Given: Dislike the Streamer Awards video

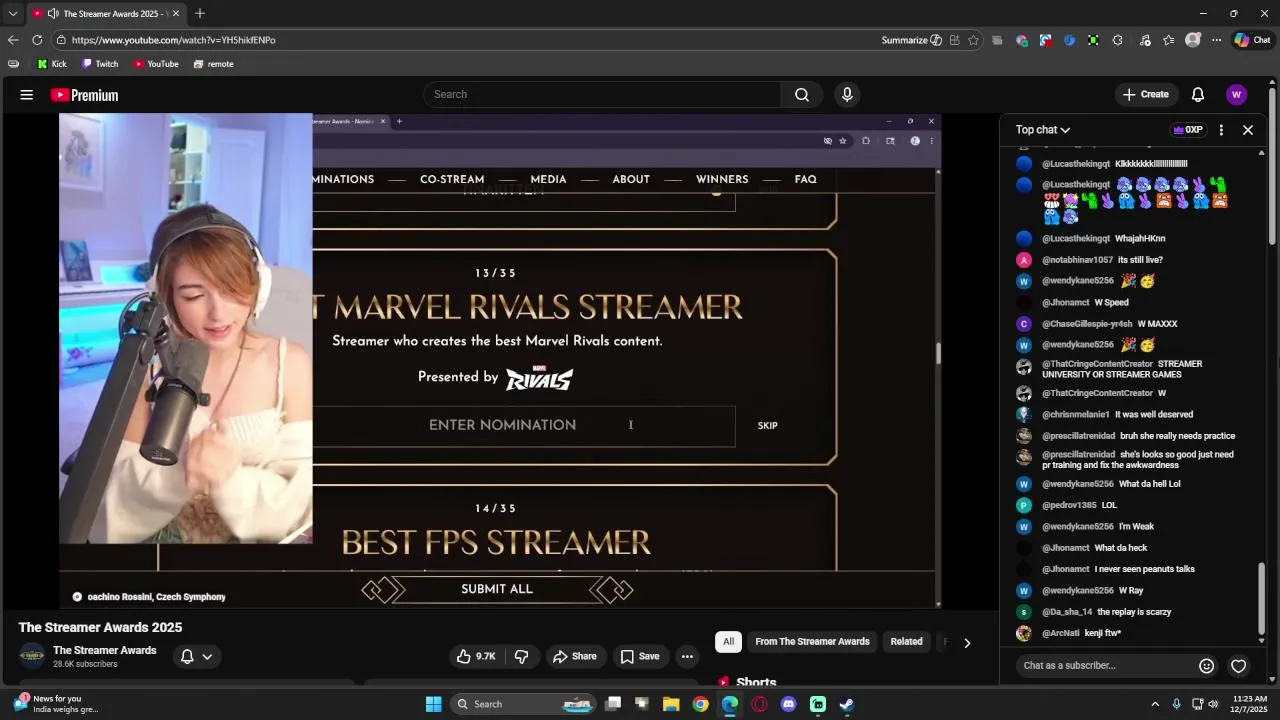Looking at the screenshot, I should point(521,656).
